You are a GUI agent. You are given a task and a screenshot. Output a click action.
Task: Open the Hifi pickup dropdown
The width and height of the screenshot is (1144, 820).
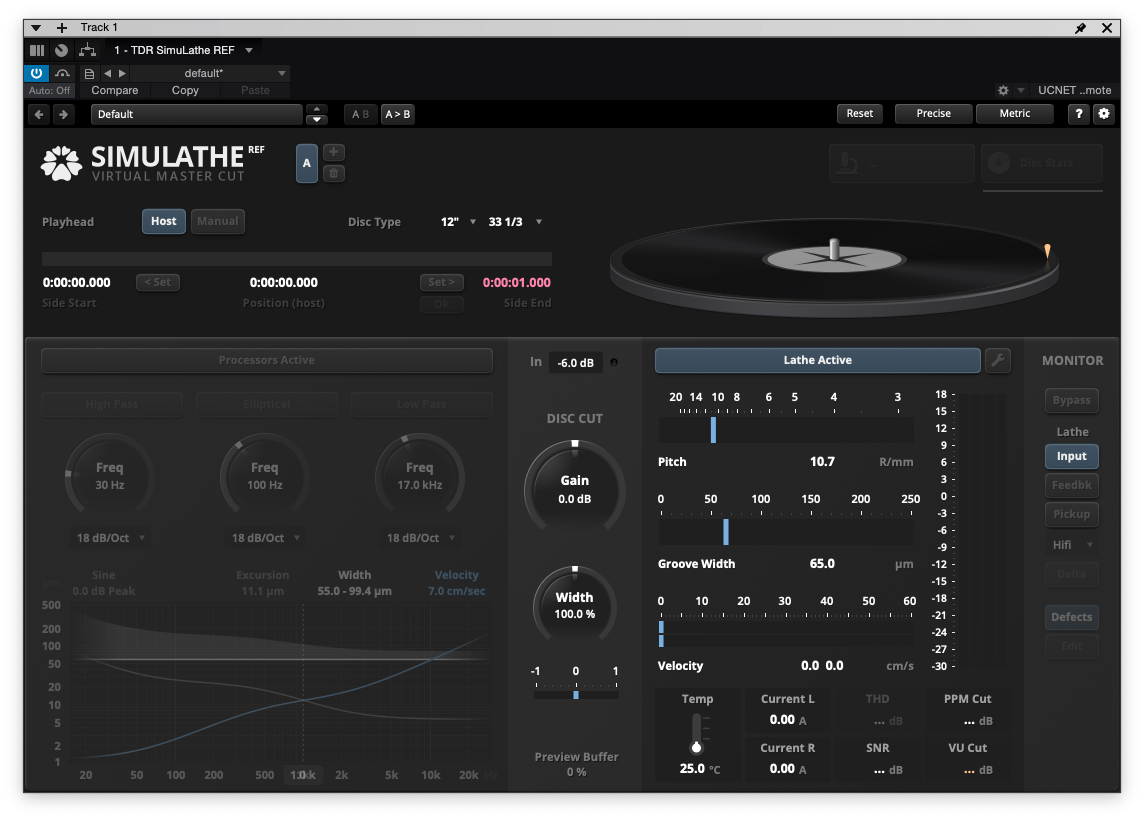1071,545
